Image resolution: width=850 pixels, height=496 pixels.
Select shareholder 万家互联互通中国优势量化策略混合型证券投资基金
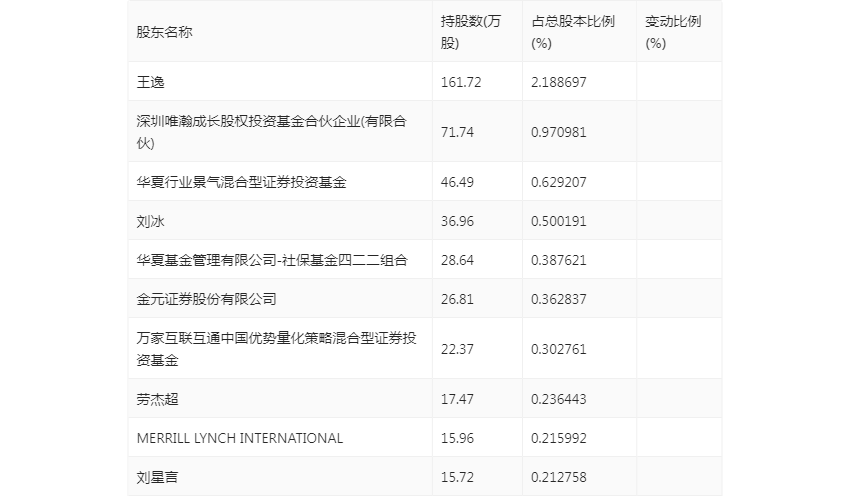[276, 349]
